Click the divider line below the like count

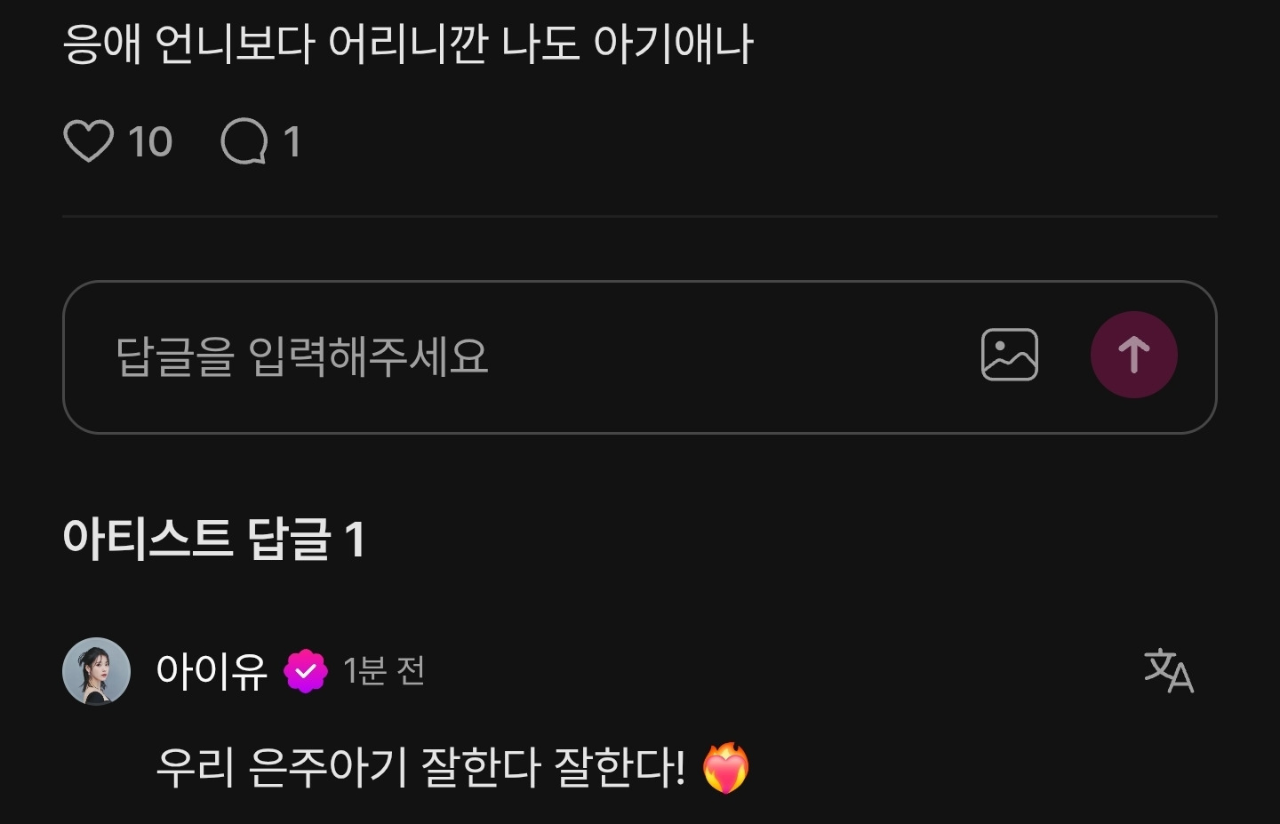point(639,216)
